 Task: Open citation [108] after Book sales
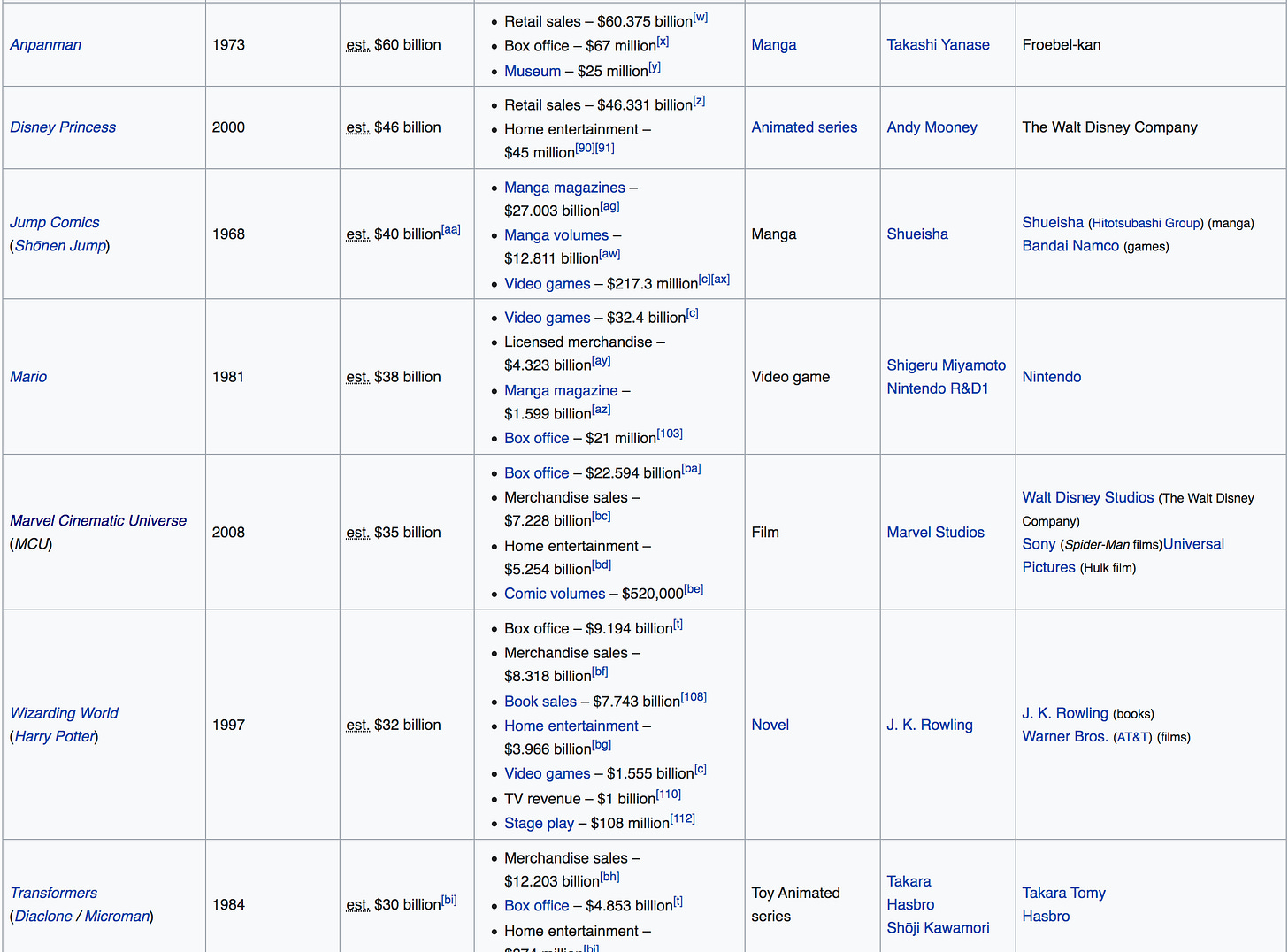[694, 697]
